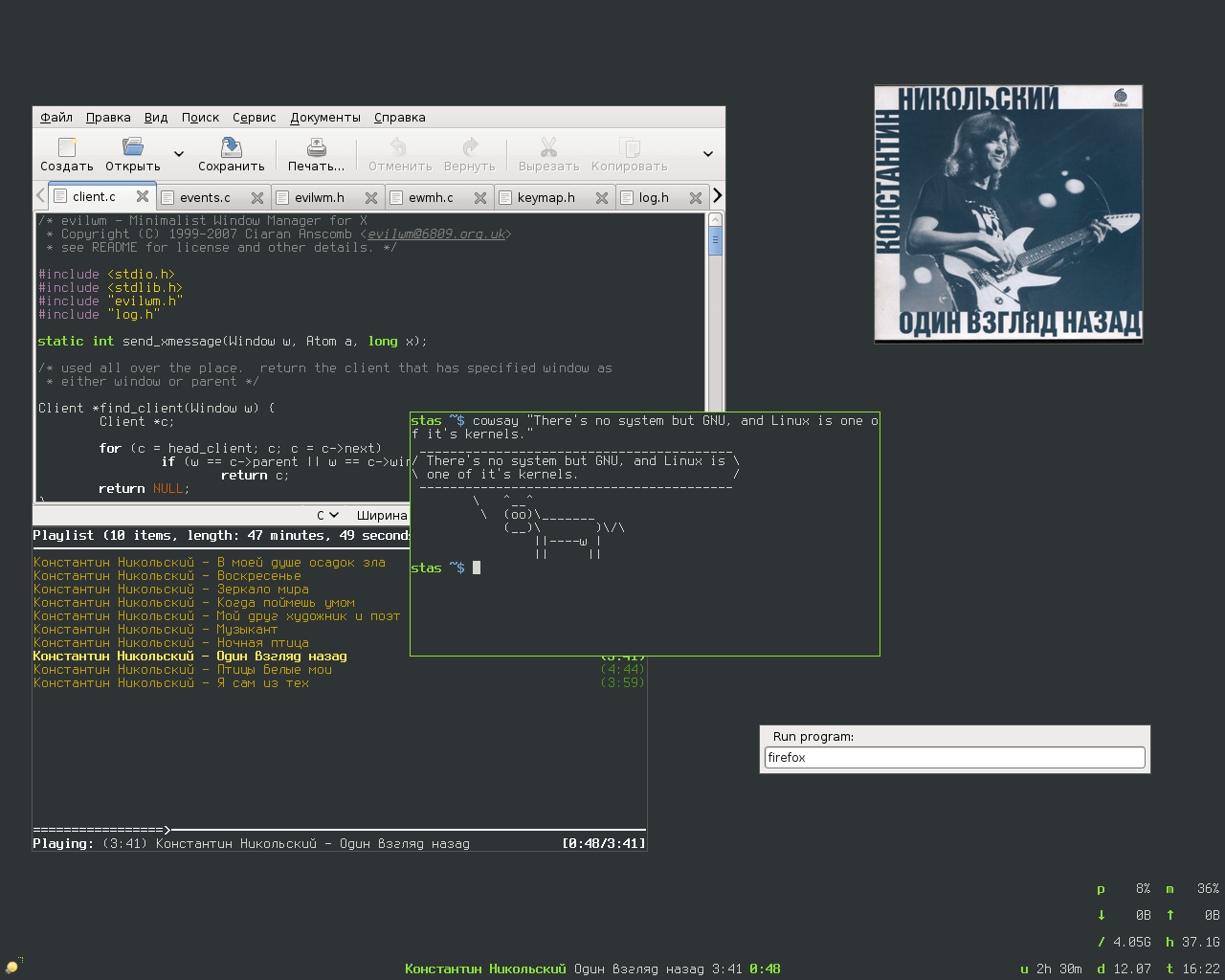
Task: Open the Поиск menu
Action: click(x=200, y=118)
